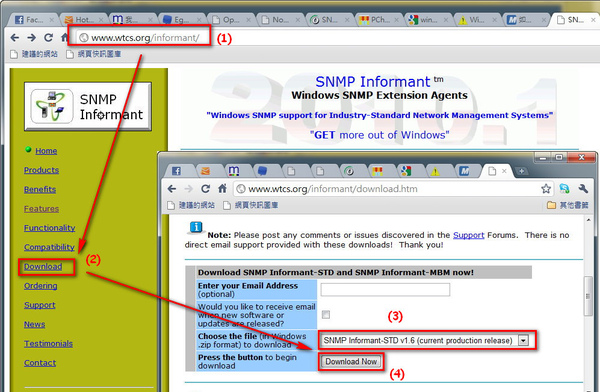This screenshot has height=392, width=600.
Task: Open a new tab in the front window
Action: (x=521, y=171)
